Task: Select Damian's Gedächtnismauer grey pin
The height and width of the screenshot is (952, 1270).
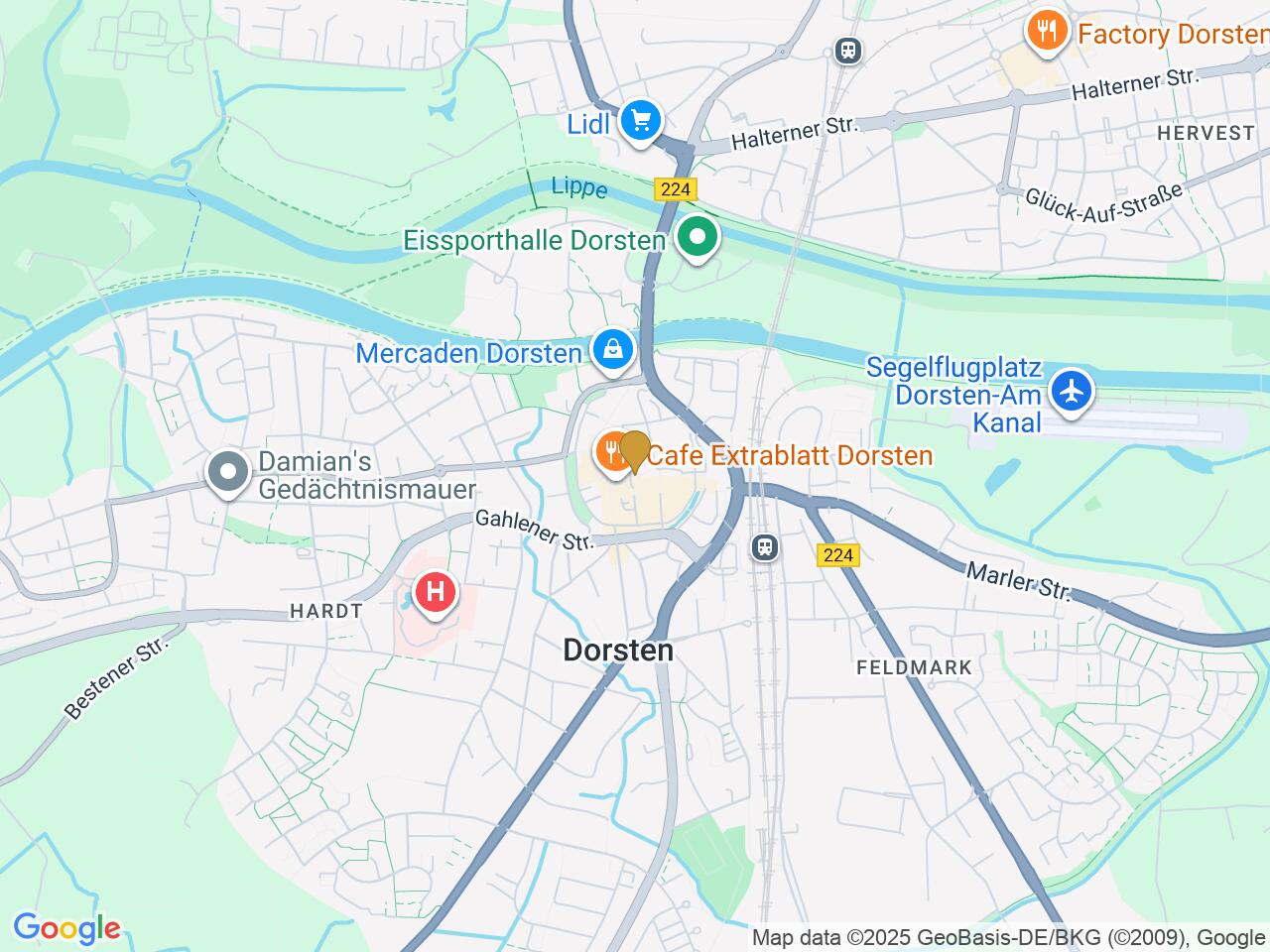Action: [x=229, y=473]
